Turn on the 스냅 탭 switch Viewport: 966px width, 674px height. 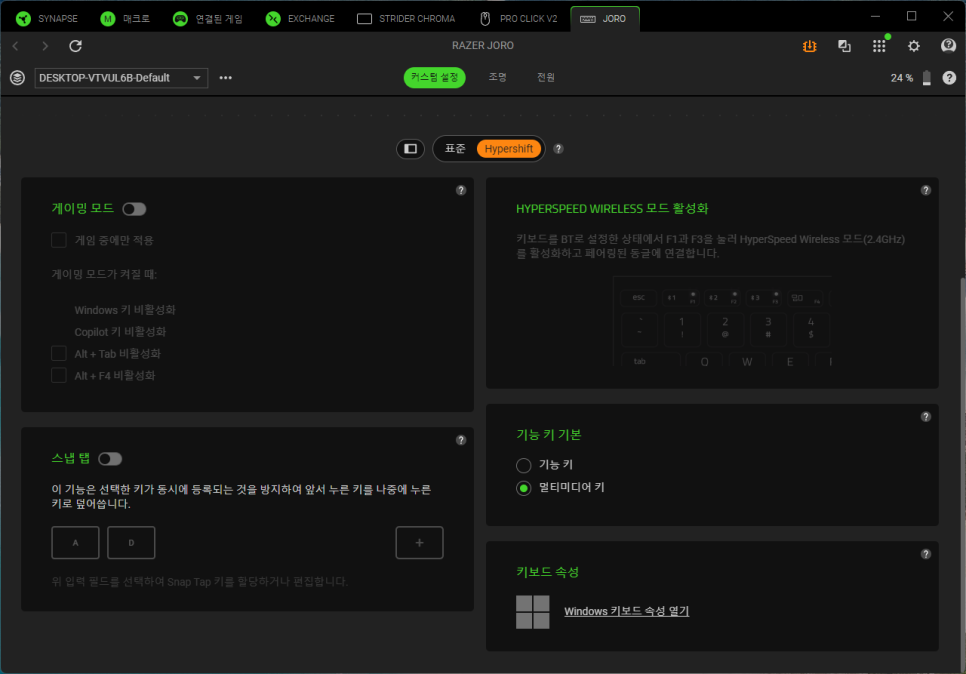109,459
